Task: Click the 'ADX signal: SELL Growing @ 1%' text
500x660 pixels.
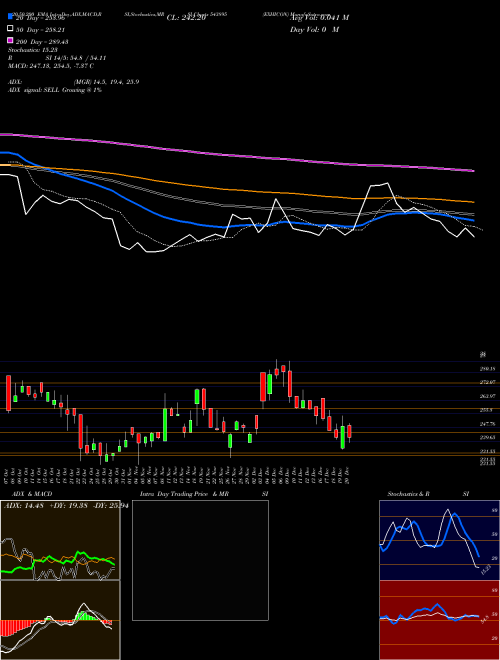Action: (55, 90)
